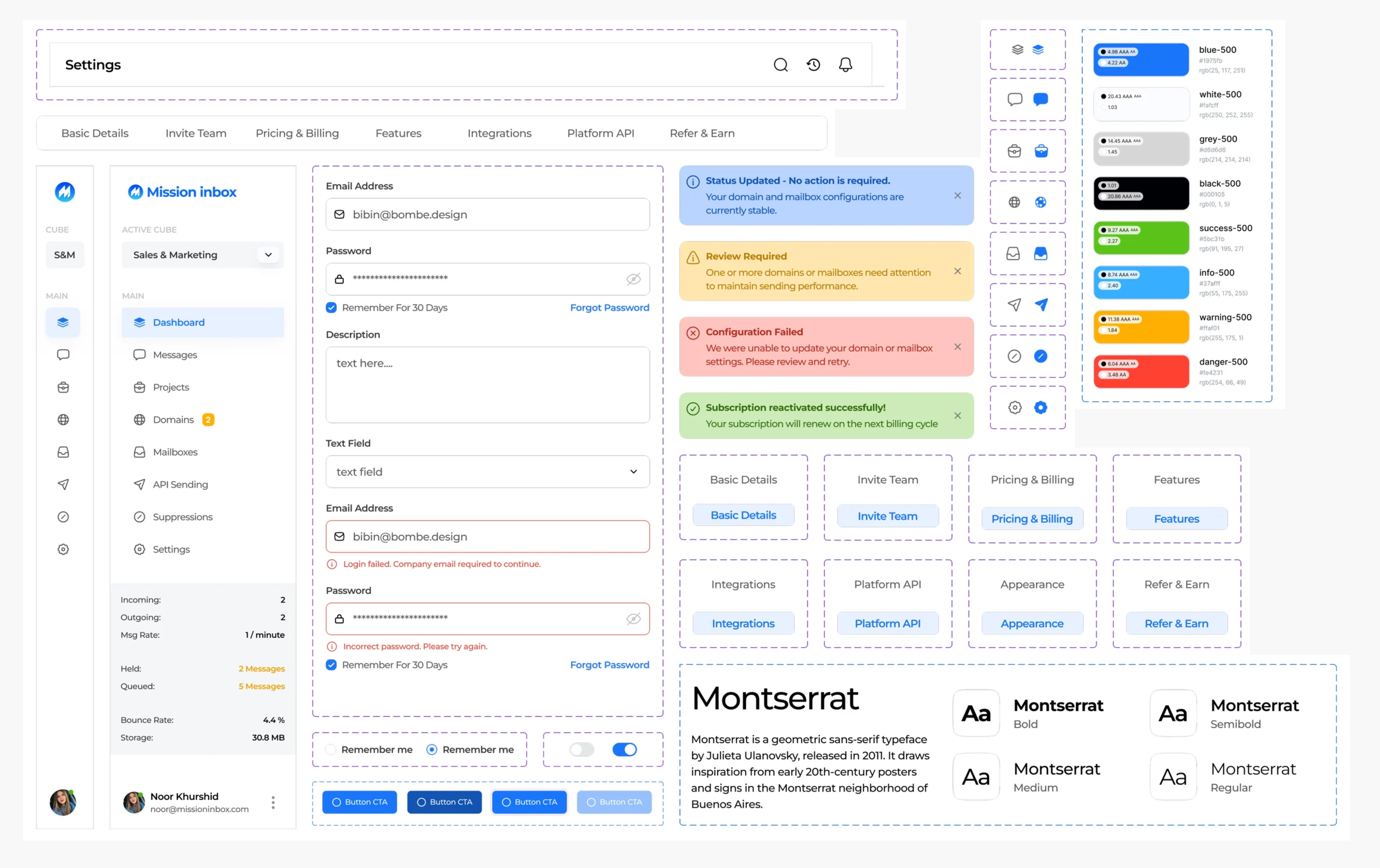Click the search icon in Settings header

click(x=781, y=65)
